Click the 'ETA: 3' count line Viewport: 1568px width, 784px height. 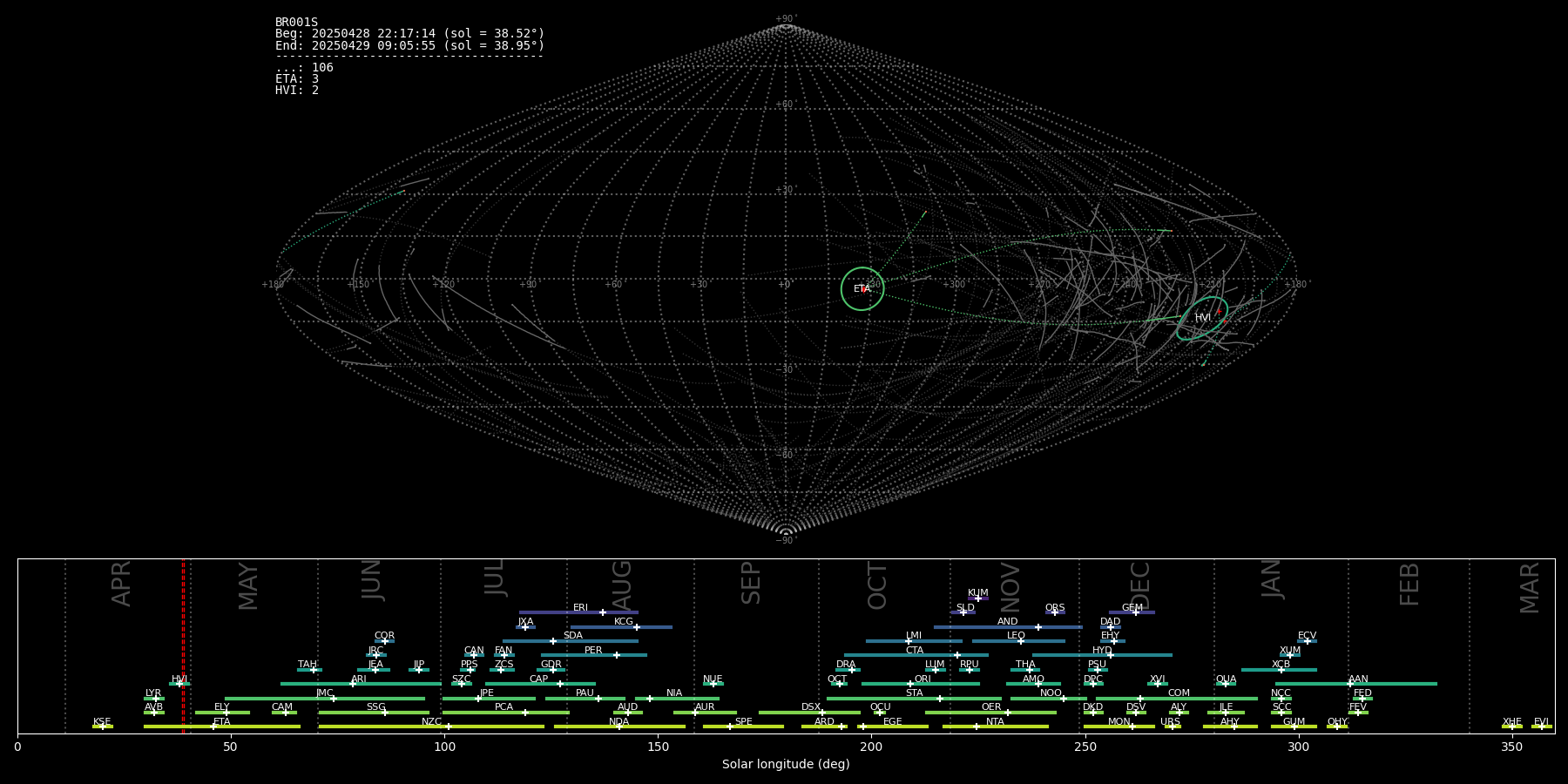297,79
